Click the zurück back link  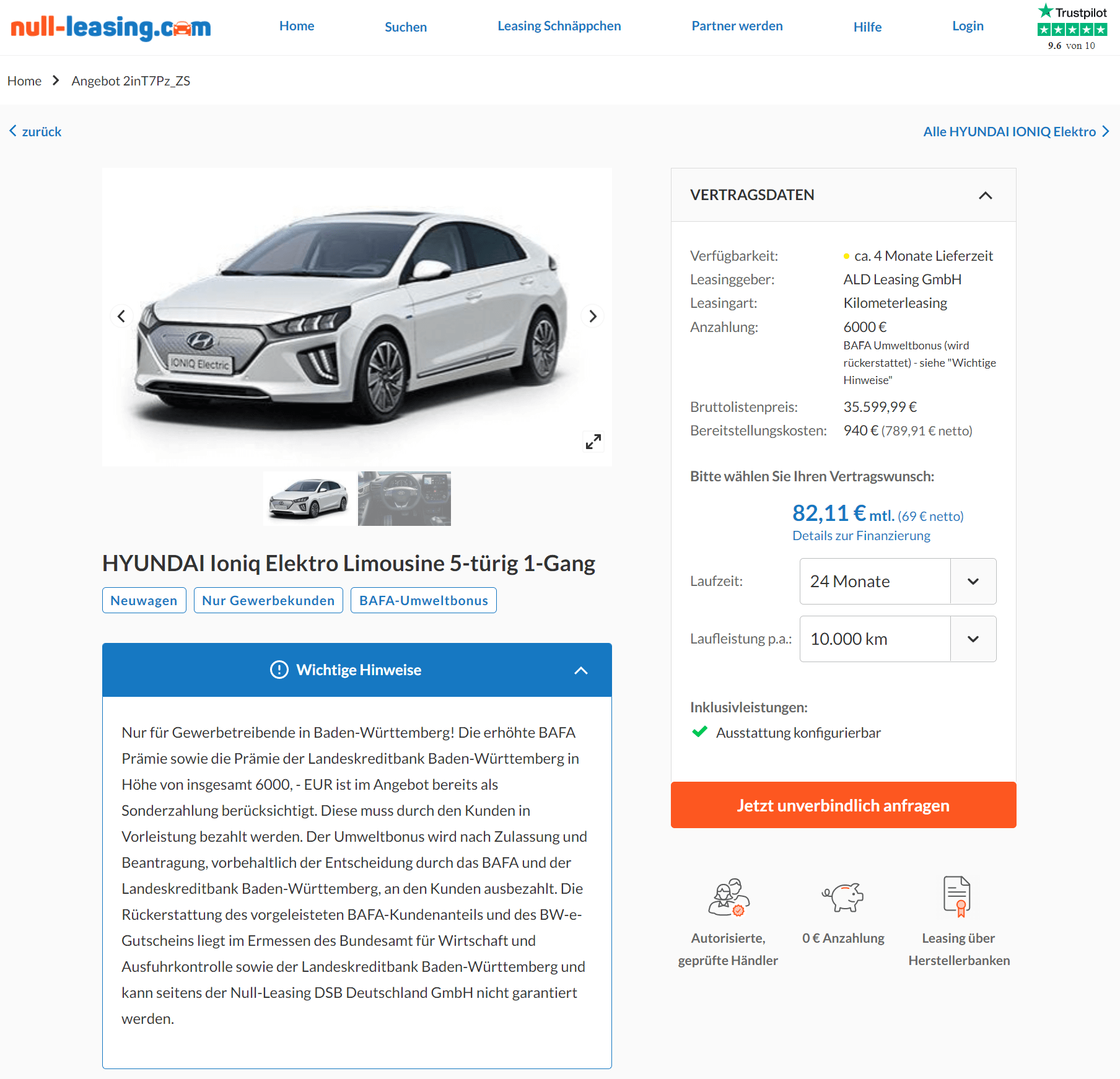click(35, 131)
